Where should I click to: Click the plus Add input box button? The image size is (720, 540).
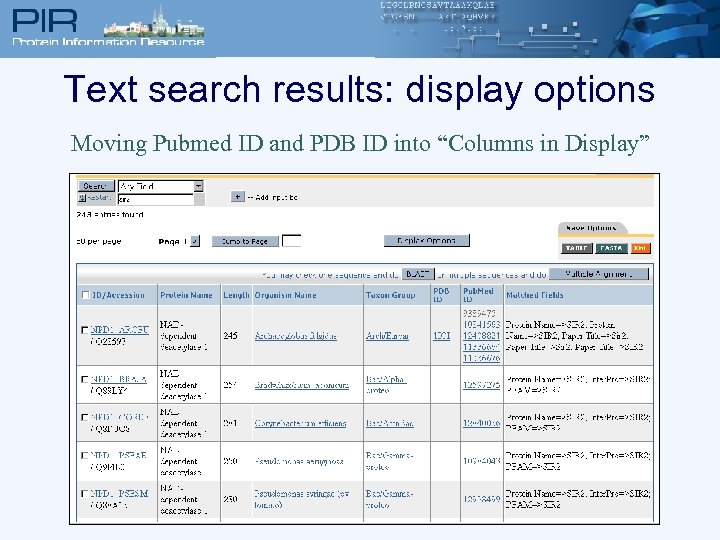tap(237, 197)
